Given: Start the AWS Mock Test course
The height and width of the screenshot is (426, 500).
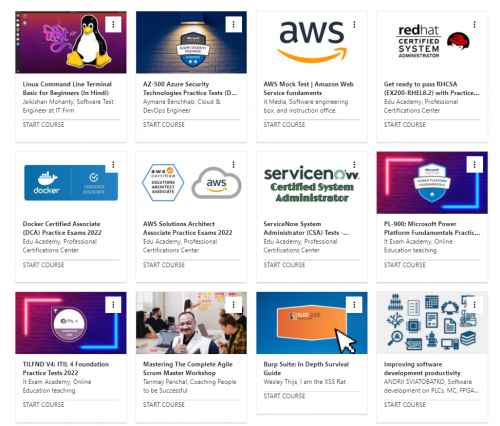Looking at the screenshot, I should click(x=284, y=125).
